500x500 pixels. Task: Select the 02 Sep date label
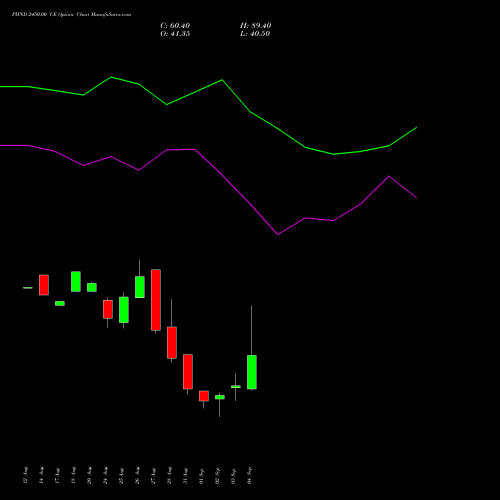pos(217,475)
